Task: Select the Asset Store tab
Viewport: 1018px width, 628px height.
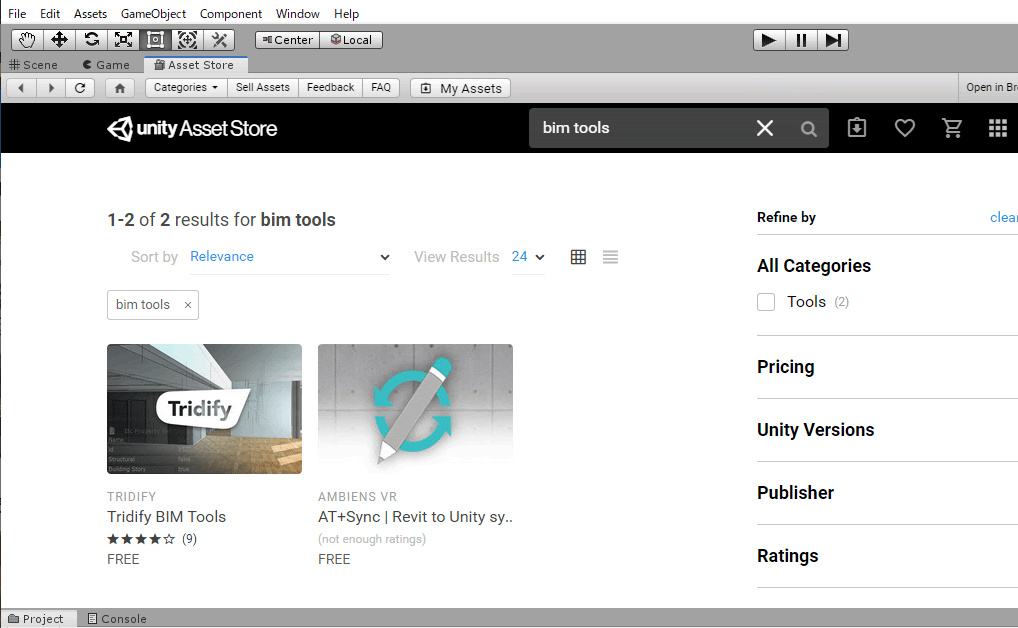Action: coord(195,65)
